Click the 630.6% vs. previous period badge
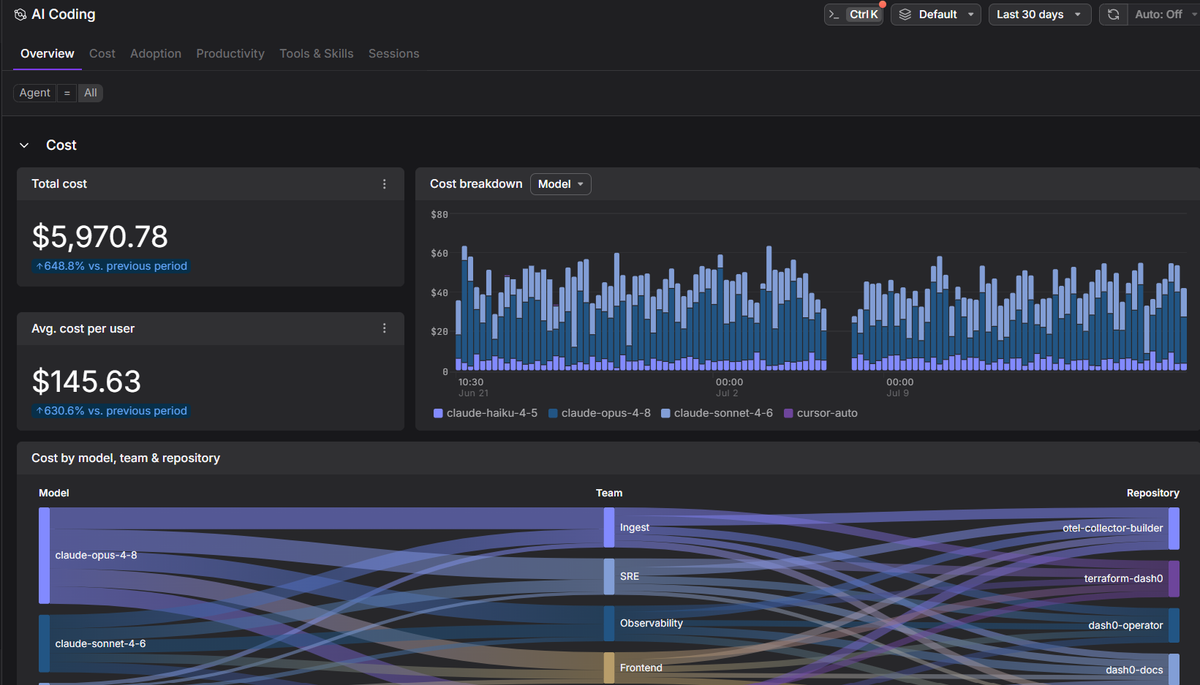Screen dimensions: 1200x685 pyautogui.click(x=110, y=410)
